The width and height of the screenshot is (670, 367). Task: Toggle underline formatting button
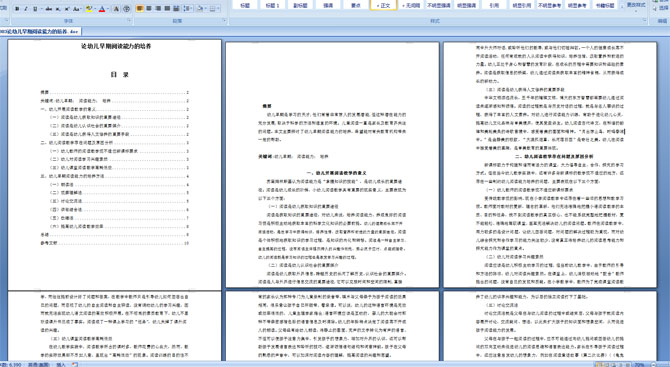pyautogui.click(x=35, y=9)
